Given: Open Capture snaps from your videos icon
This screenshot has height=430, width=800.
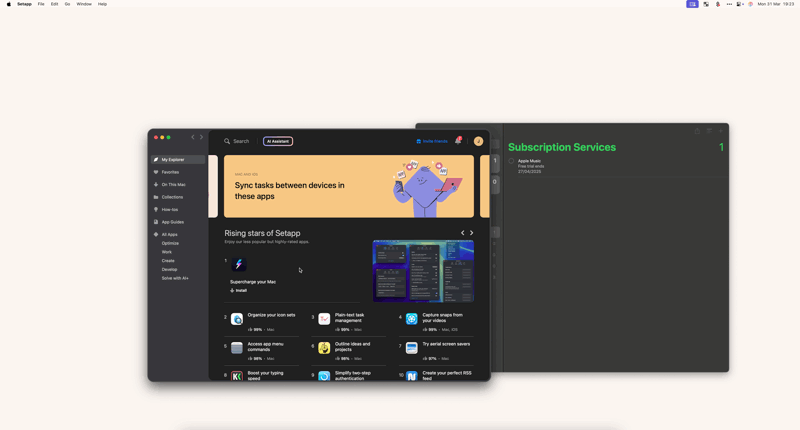Looking at the screenshot, I should pyautogui.click(x=412, y=319).
